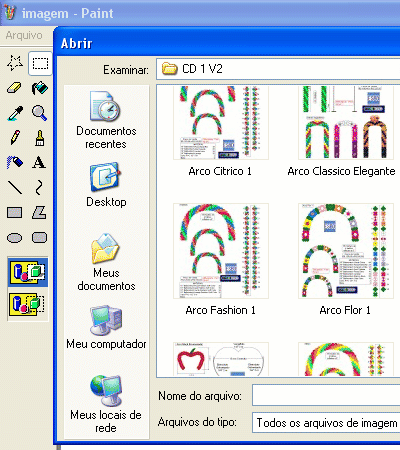Select the Text tool
400x450 pixels.
[40, 163]
